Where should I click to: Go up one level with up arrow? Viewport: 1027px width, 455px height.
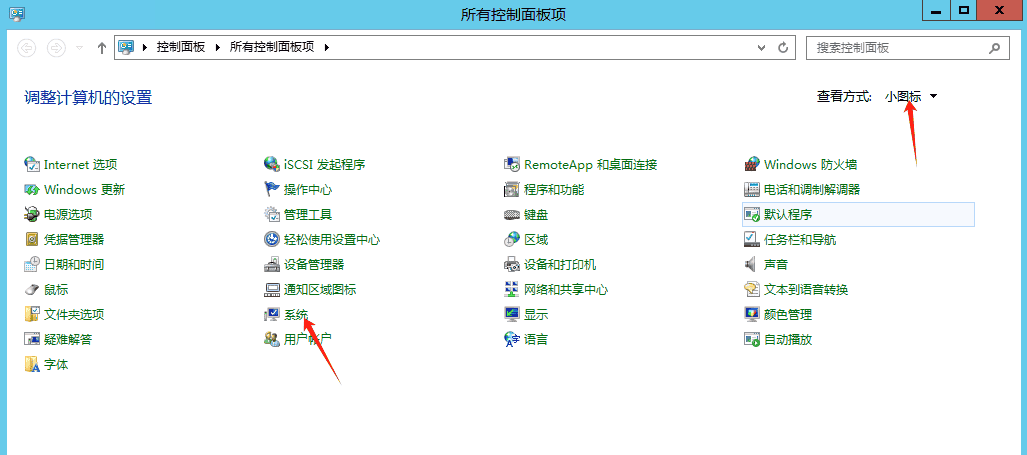coord(102,48)
